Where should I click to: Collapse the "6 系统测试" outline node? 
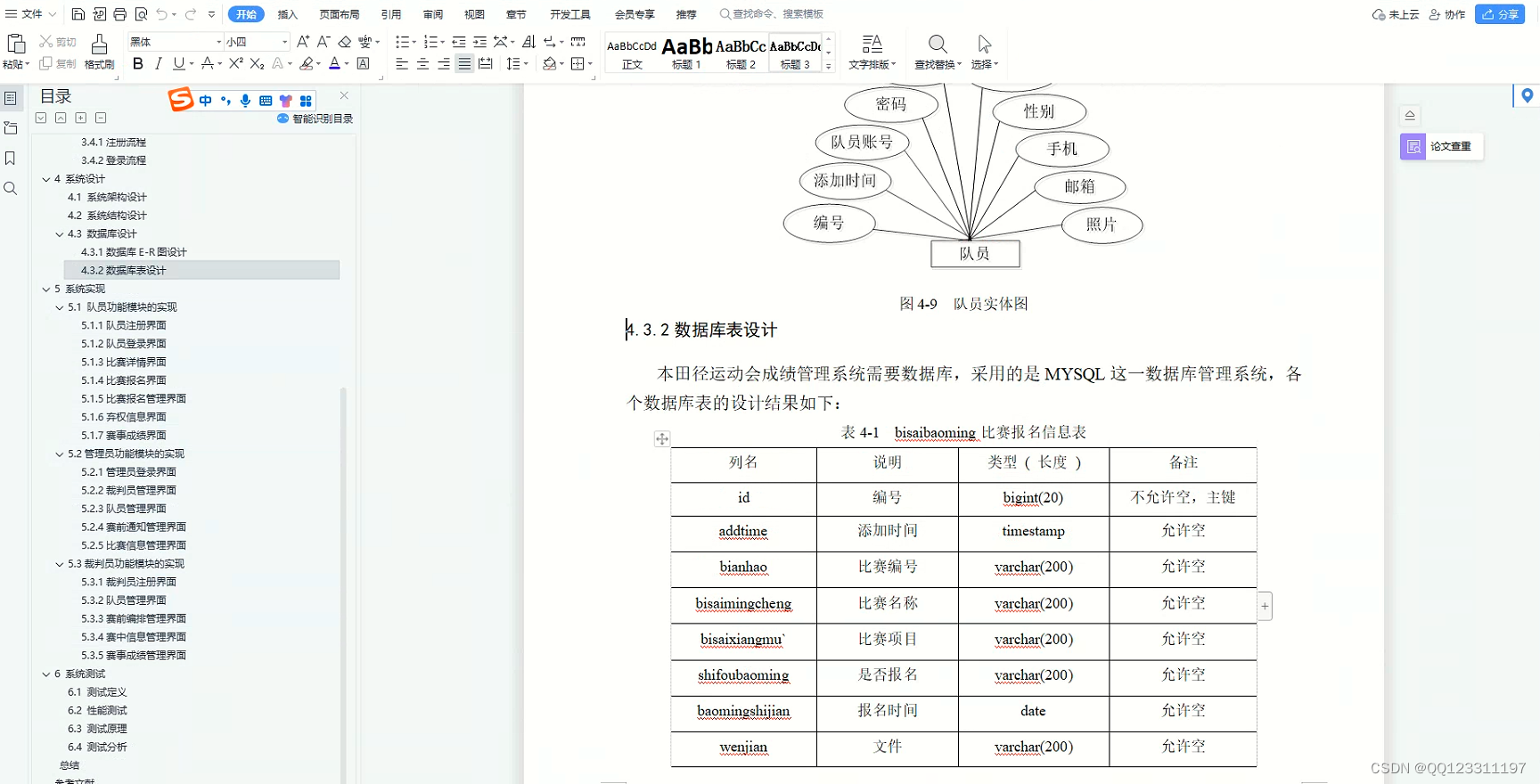[x=46, y=674]
